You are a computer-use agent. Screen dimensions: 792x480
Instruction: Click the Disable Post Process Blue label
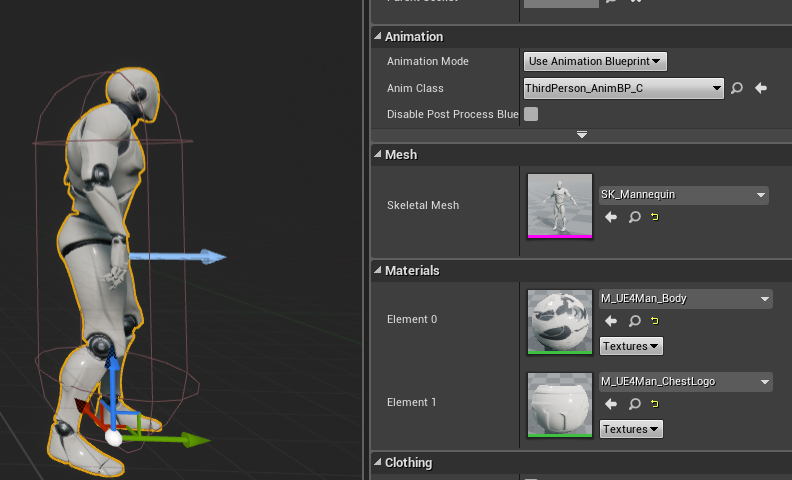(x=453, y=114)
